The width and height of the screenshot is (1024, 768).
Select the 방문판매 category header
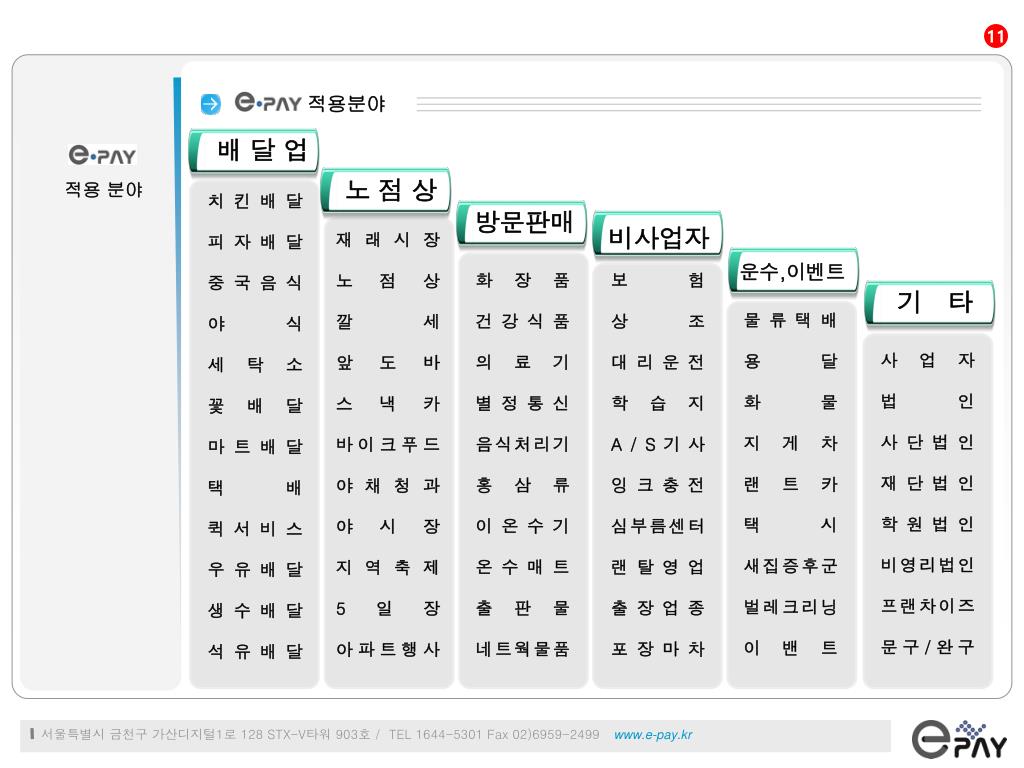pyautogui.click(x=522, y=223)
